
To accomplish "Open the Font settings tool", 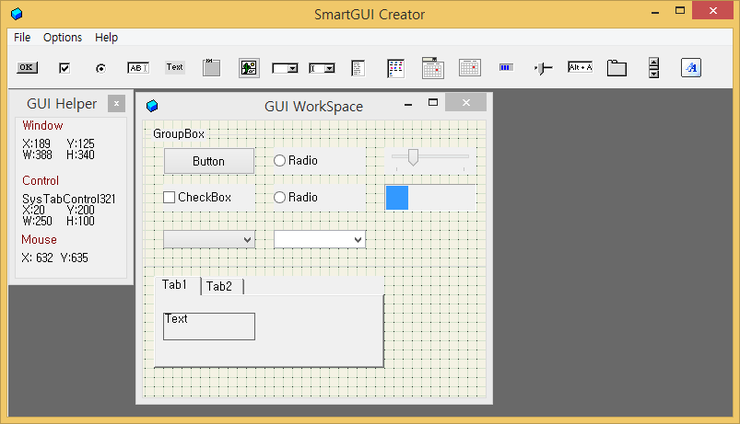I will [691, 68].
